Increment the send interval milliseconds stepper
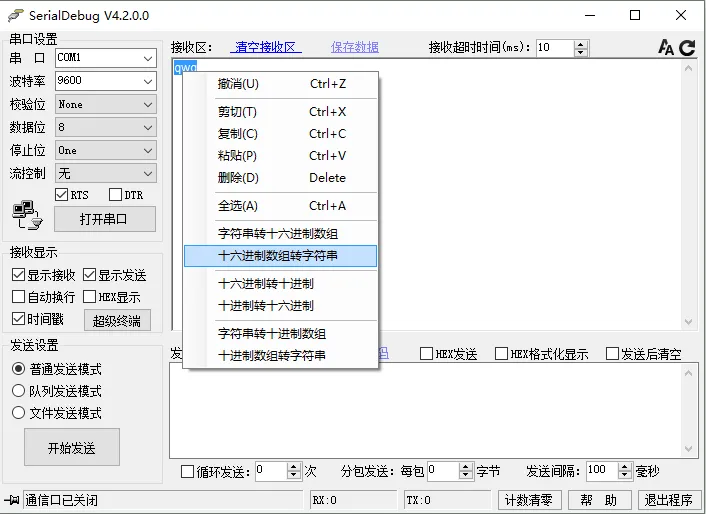Image resolution: width=706 pixels, height=514 pixels. coord(624,467)
